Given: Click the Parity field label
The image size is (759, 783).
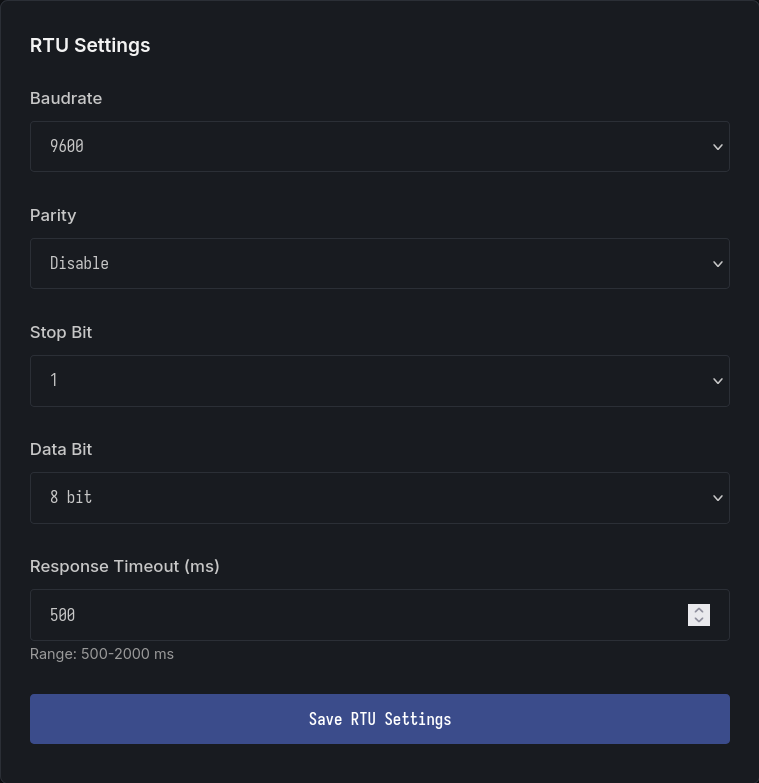Looking at the screenshot, I should pos(53,215).
